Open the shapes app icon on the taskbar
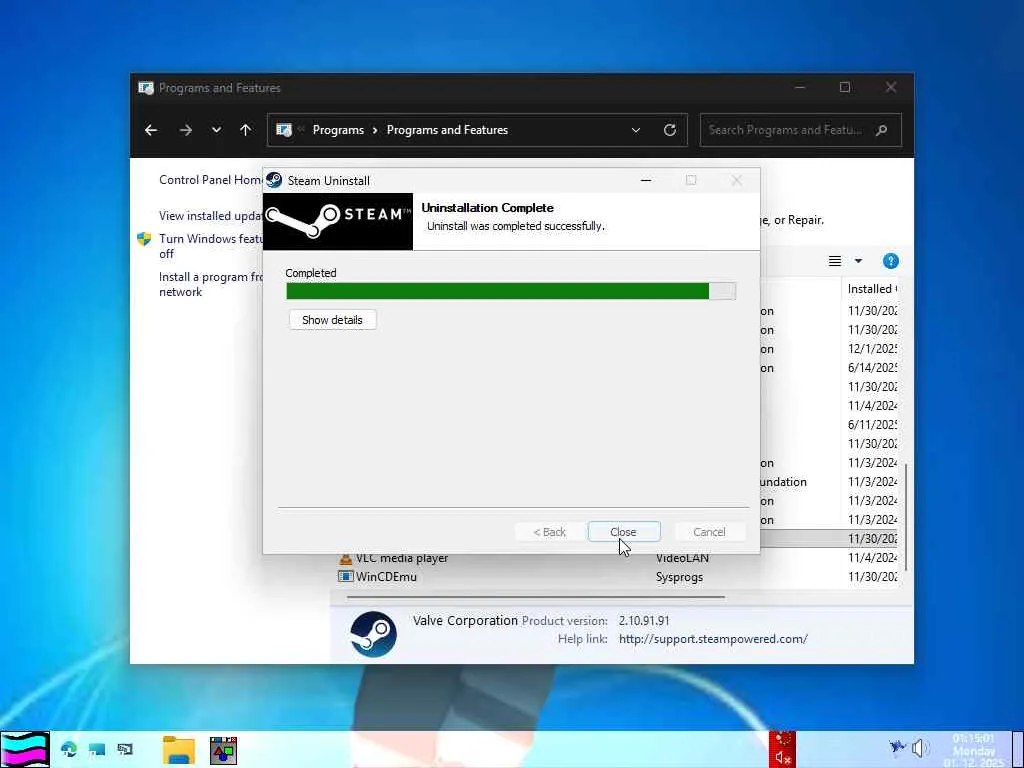Screen dimensions: 1024x768 click(x=223, y=750)
